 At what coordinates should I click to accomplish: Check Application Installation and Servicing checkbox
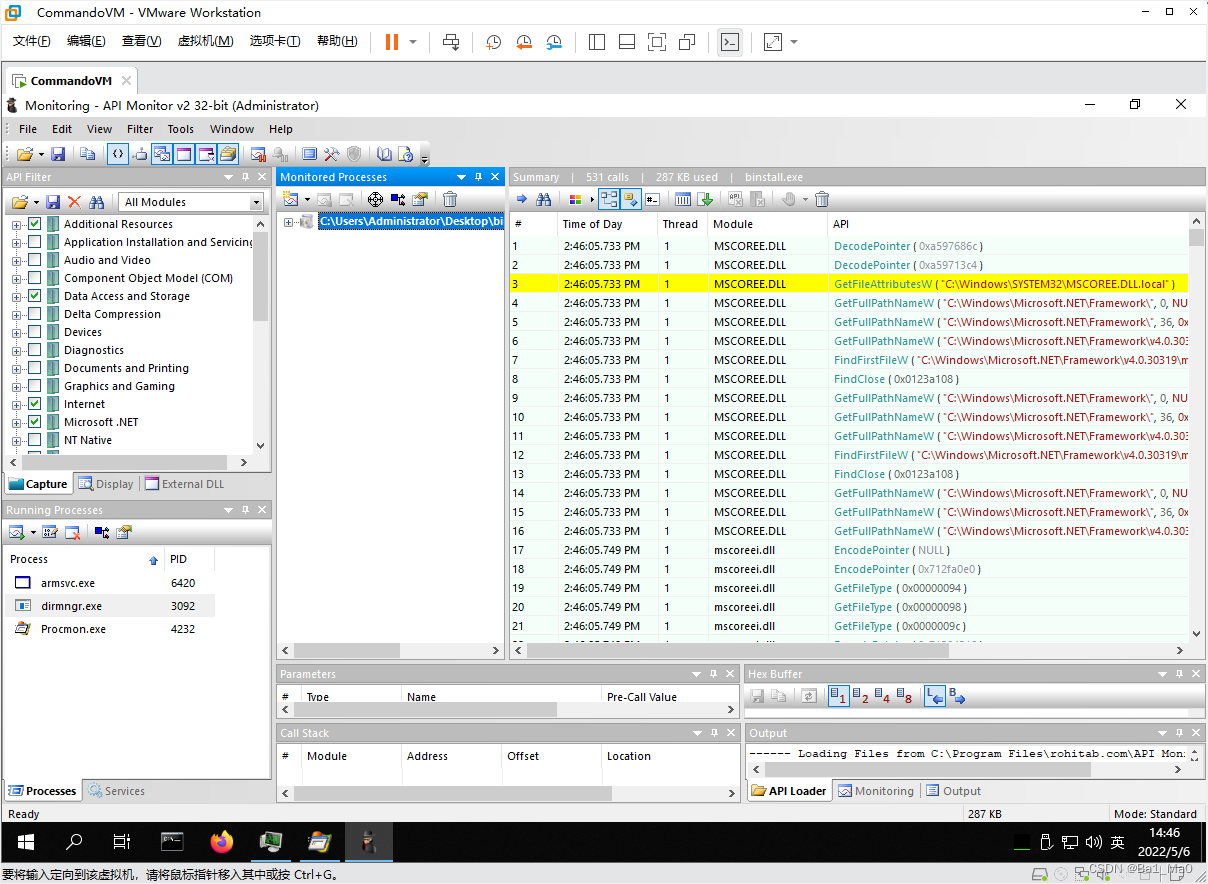(35, 242)
